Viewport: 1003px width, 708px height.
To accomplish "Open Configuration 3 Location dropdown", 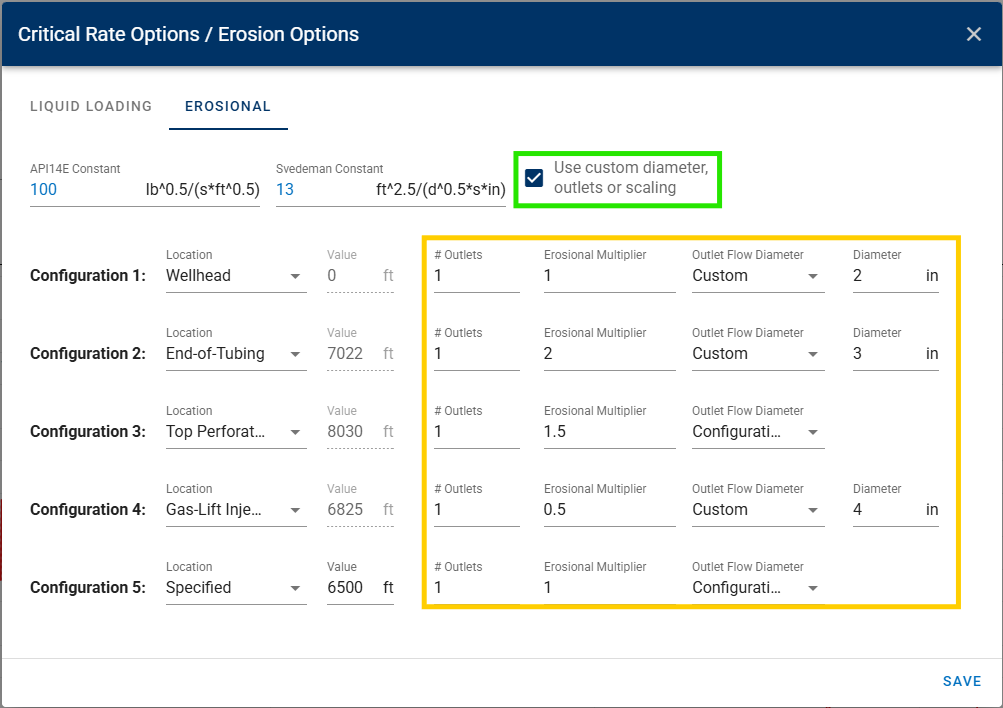I will point(235,432).
